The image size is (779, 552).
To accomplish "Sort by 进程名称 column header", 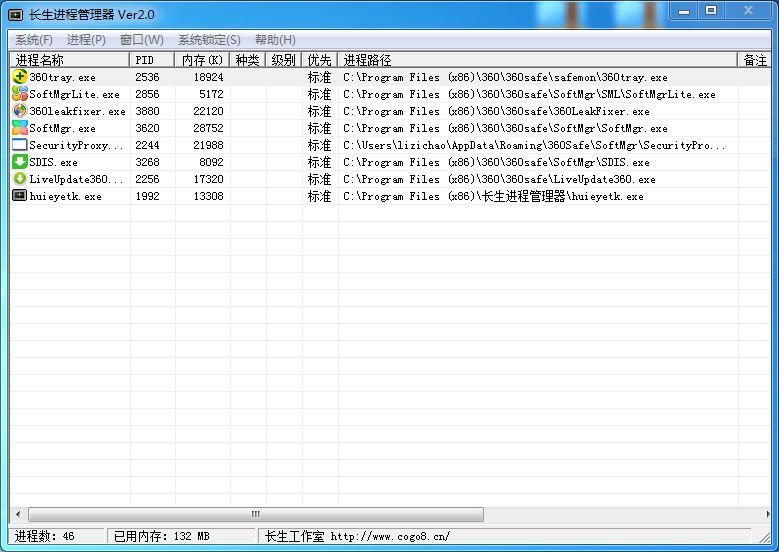I will (70, 60).
